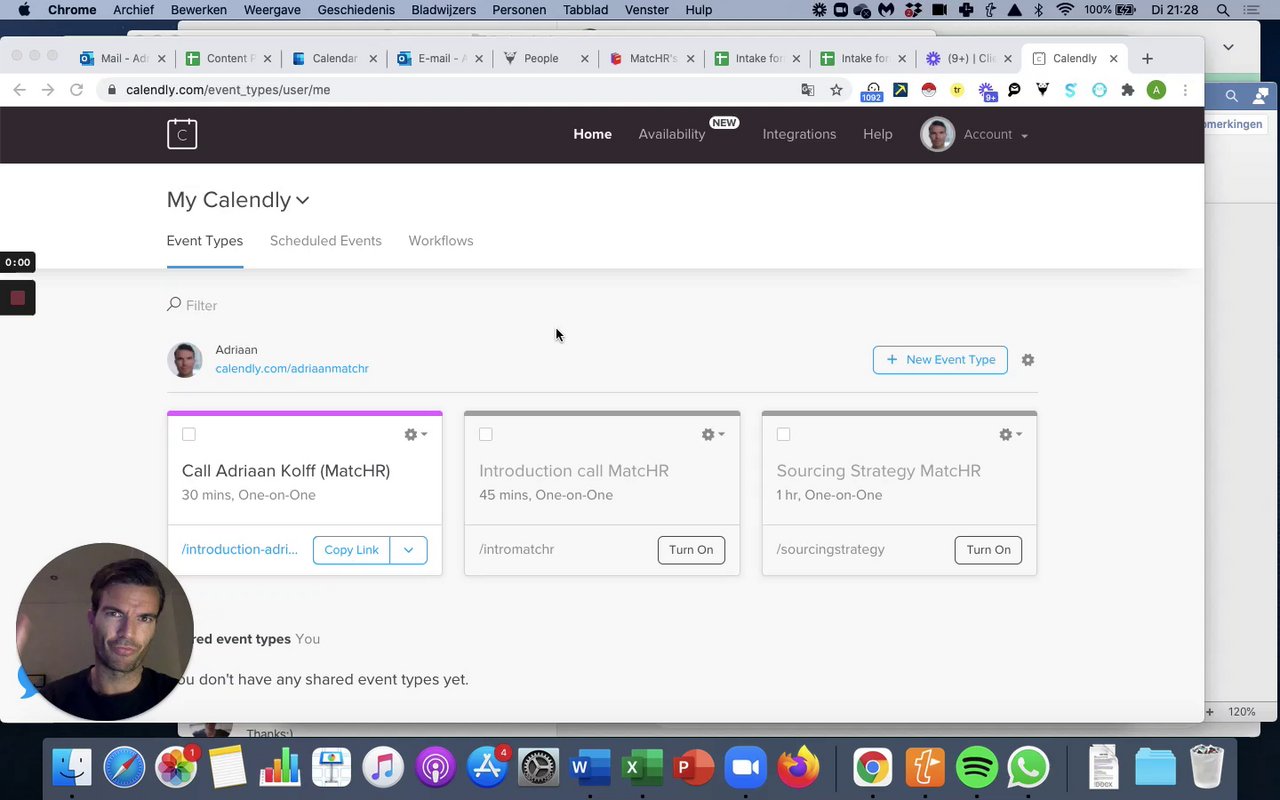The image size is (1280, 800).
Task: Switch to Workflows tab
Action: 441,241
